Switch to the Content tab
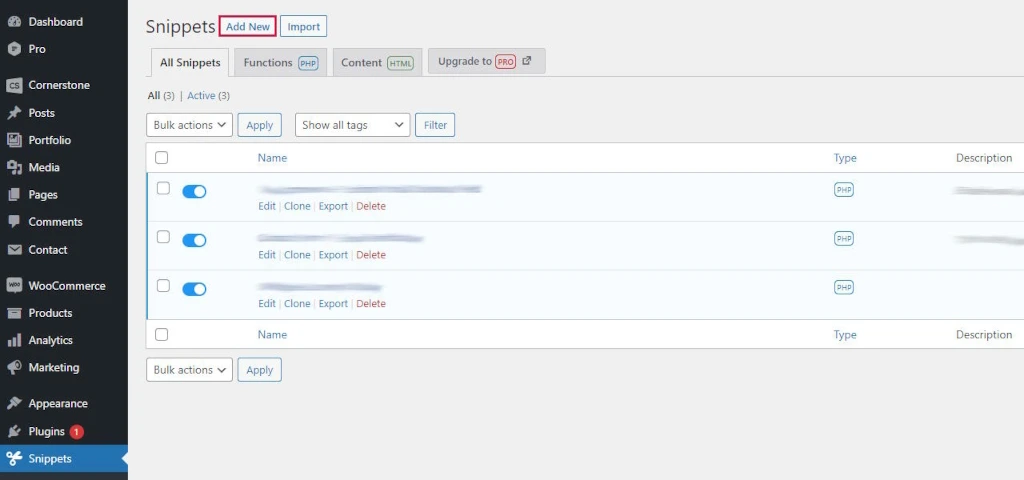This screenshot has height=480, width=1024. [377, 63]
